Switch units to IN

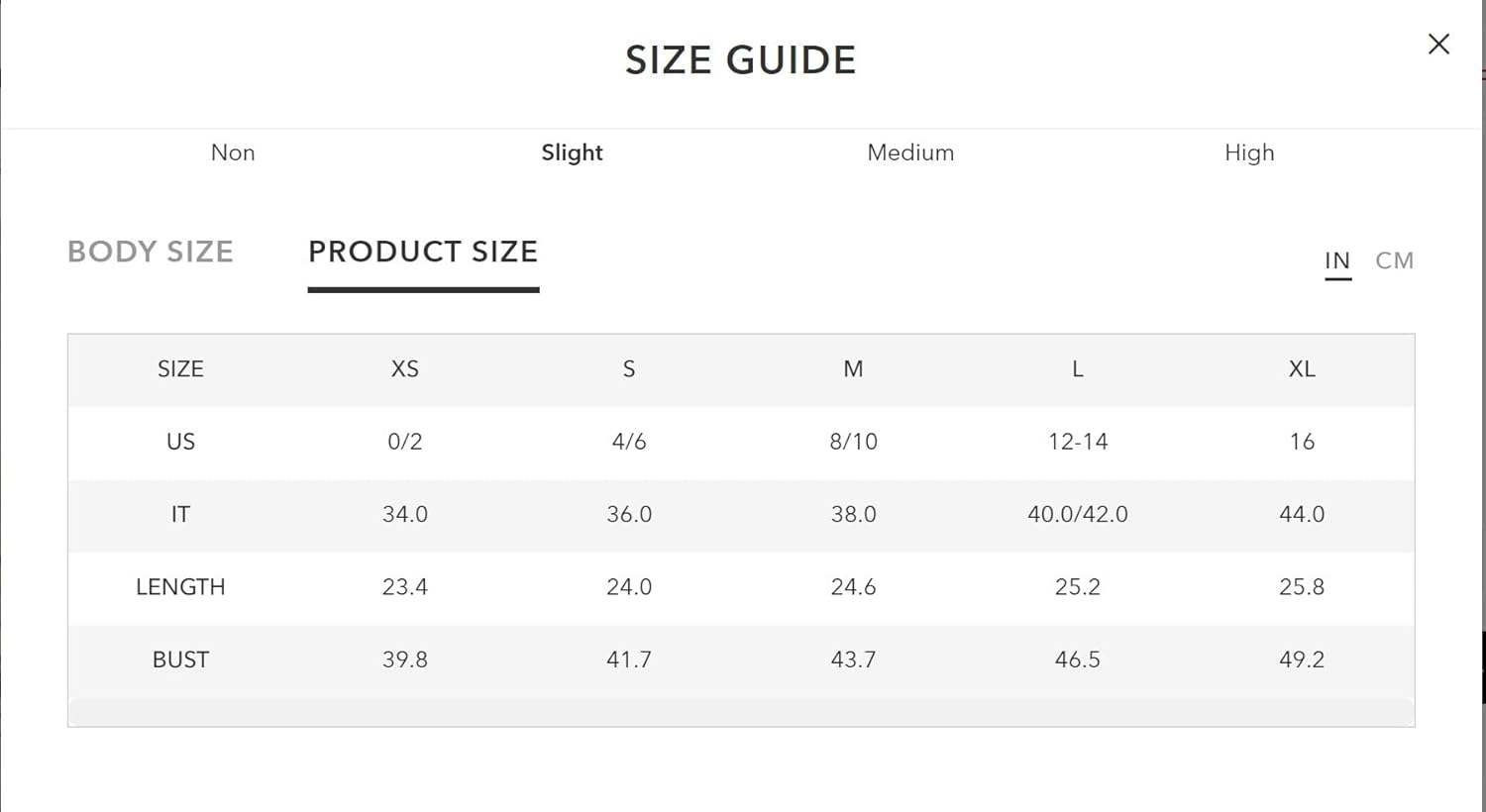pos(1337,260)
